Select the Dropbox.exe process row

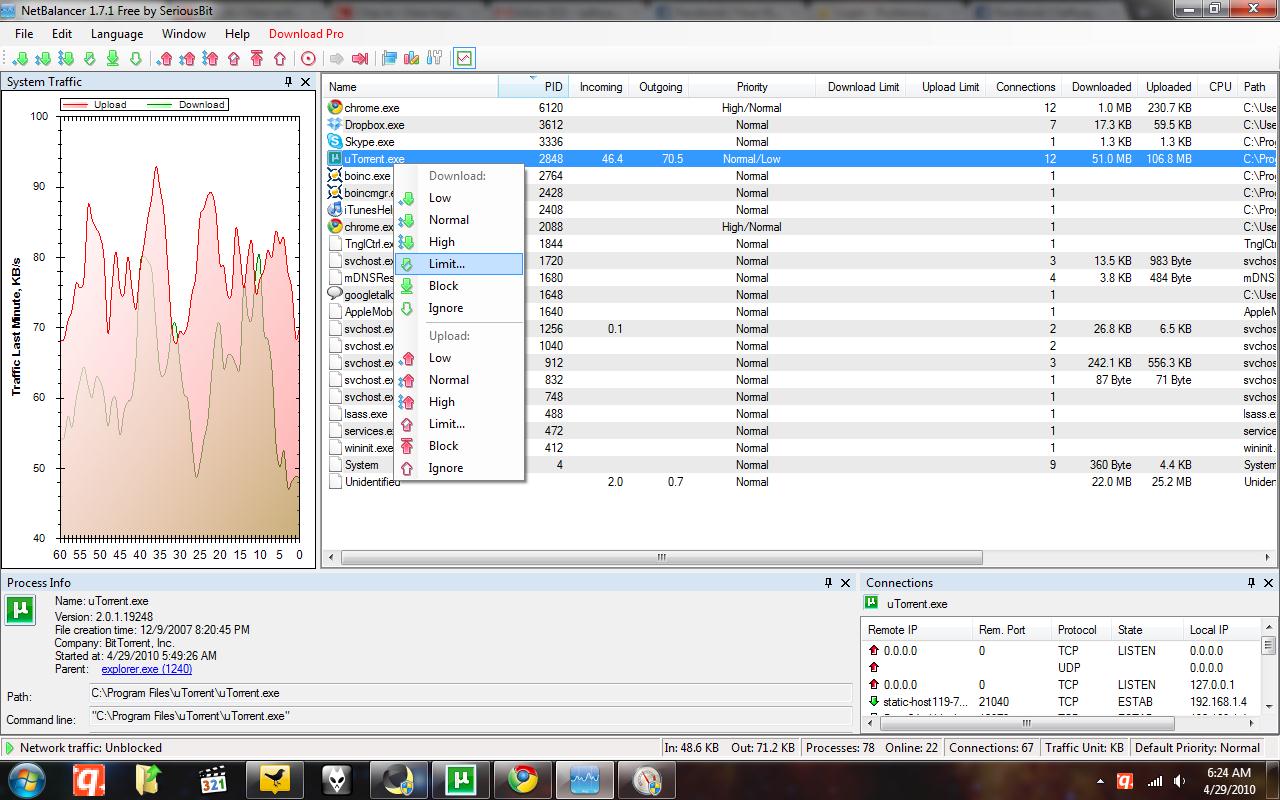[800, 125]
